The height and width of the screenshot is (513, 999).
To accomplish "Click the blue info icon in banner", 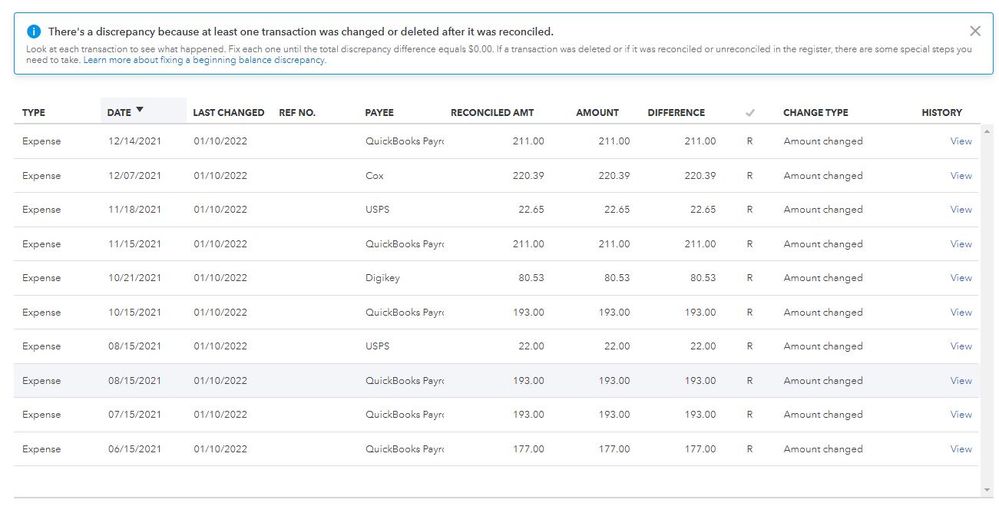I will point(34,32).
